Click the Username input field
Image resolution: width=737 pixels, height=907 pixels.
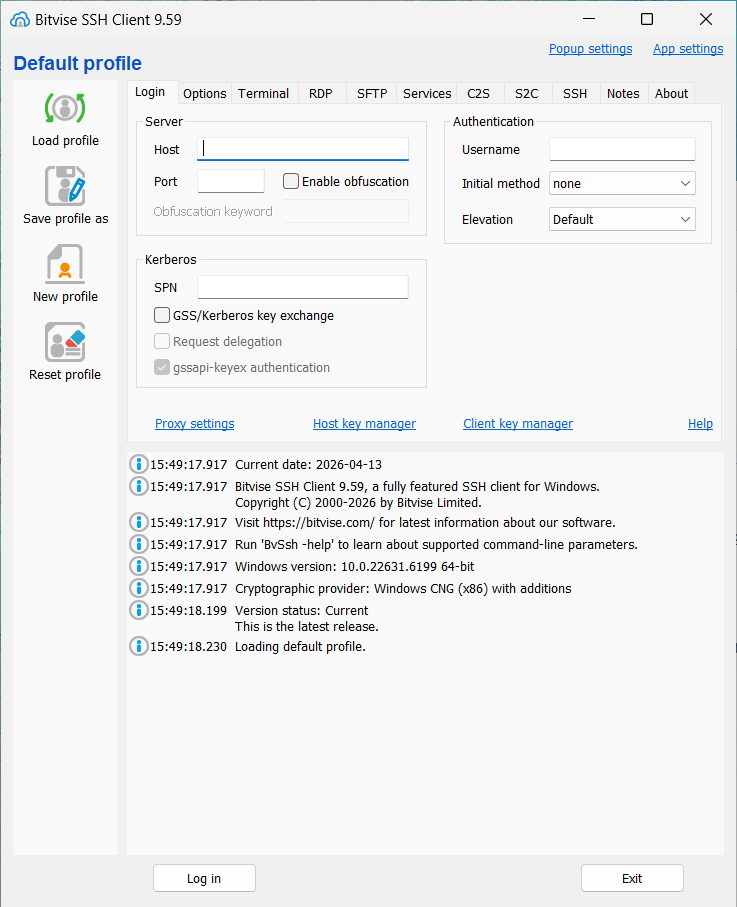click(x=622, y=149)
